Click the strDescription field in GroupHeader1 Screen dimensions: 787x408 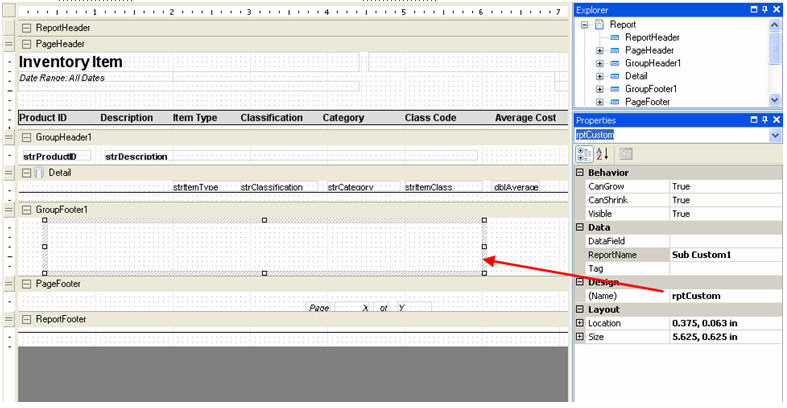137,156
